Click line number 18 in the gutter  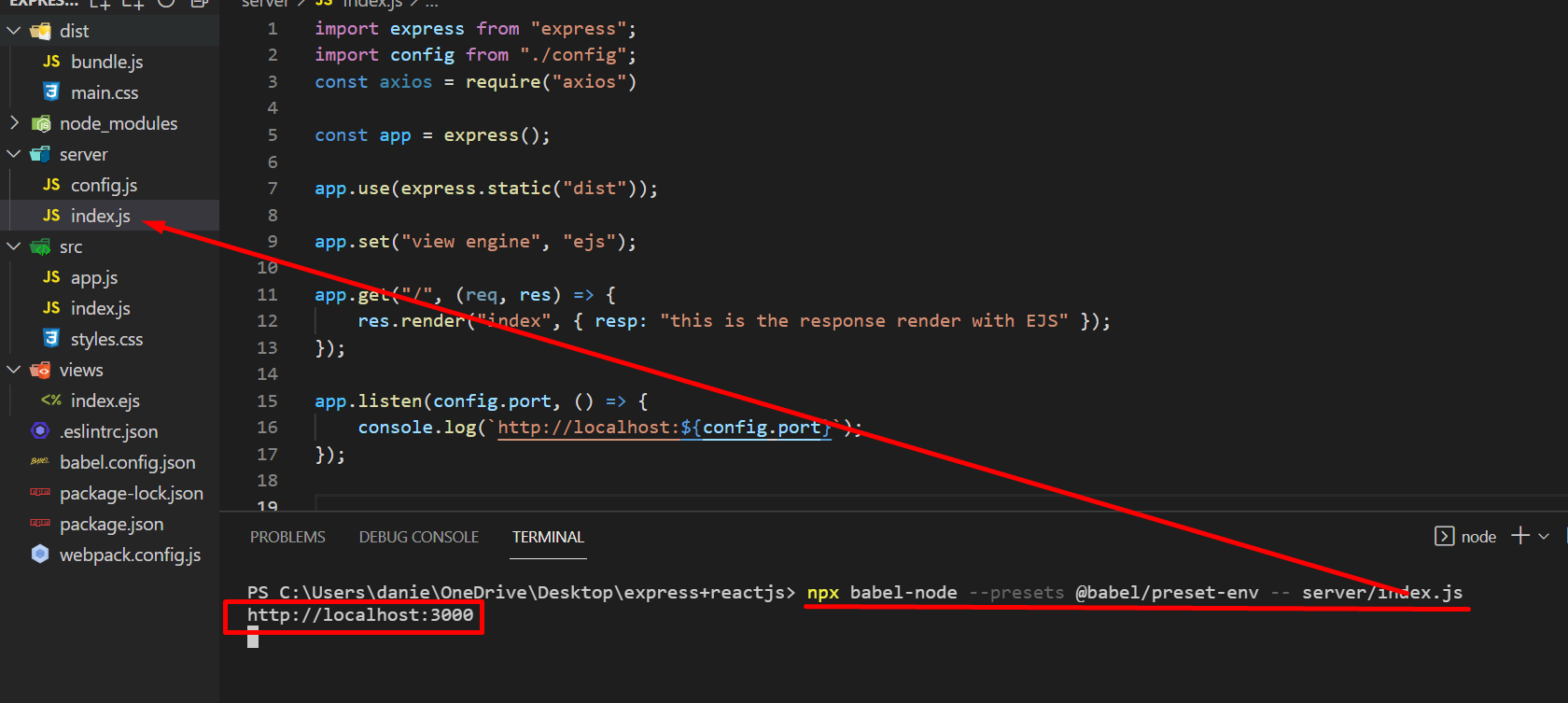(x=267, y=481)
